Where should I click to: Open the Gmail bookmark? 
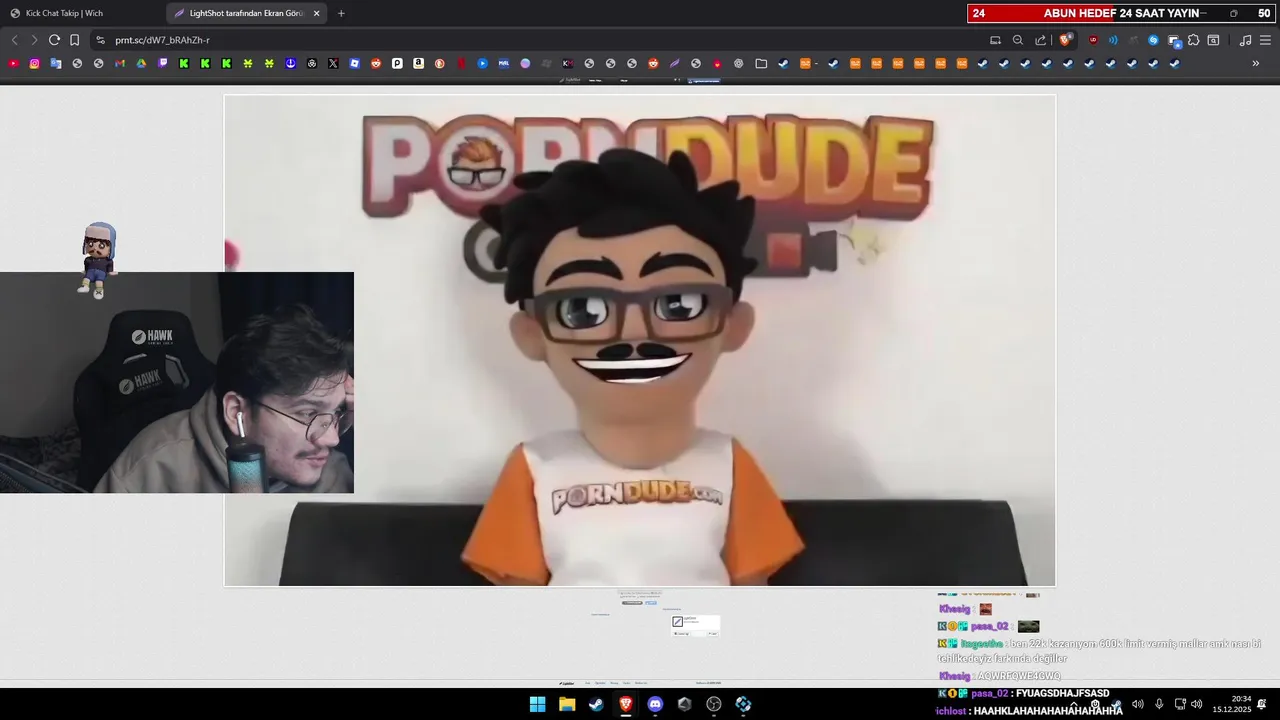(x=120, y=63)
